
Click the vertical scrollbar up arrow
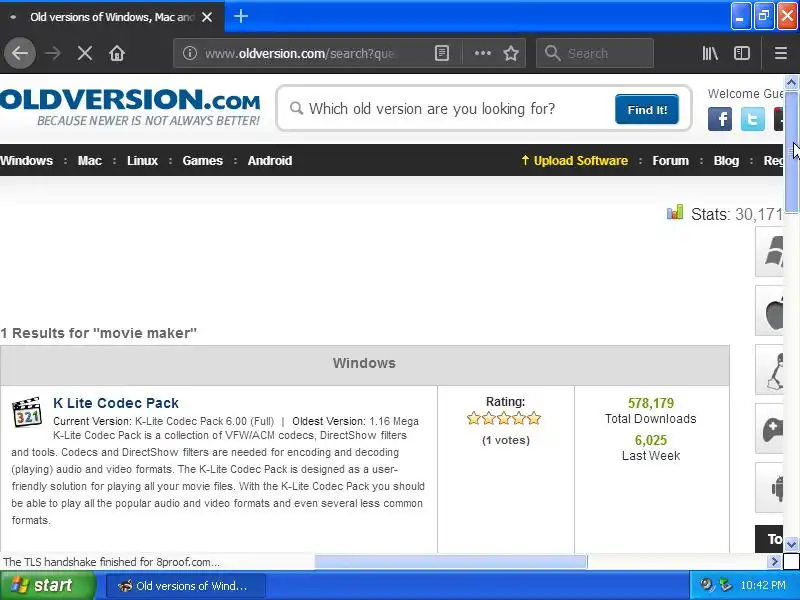(x=791, y=82)
